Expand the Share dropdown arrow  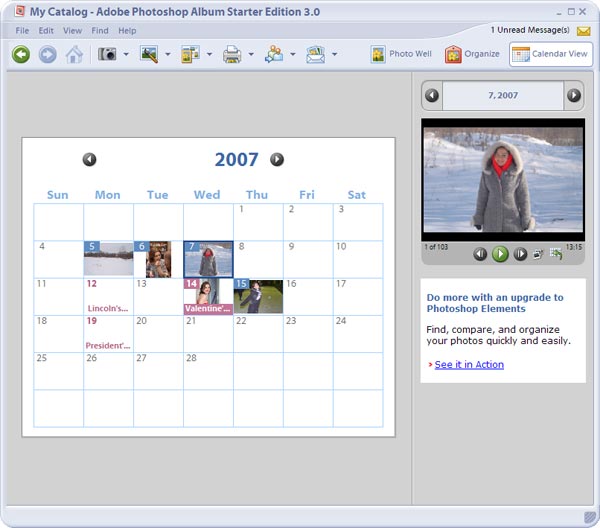pyautogui.click(x=293, y=54)
